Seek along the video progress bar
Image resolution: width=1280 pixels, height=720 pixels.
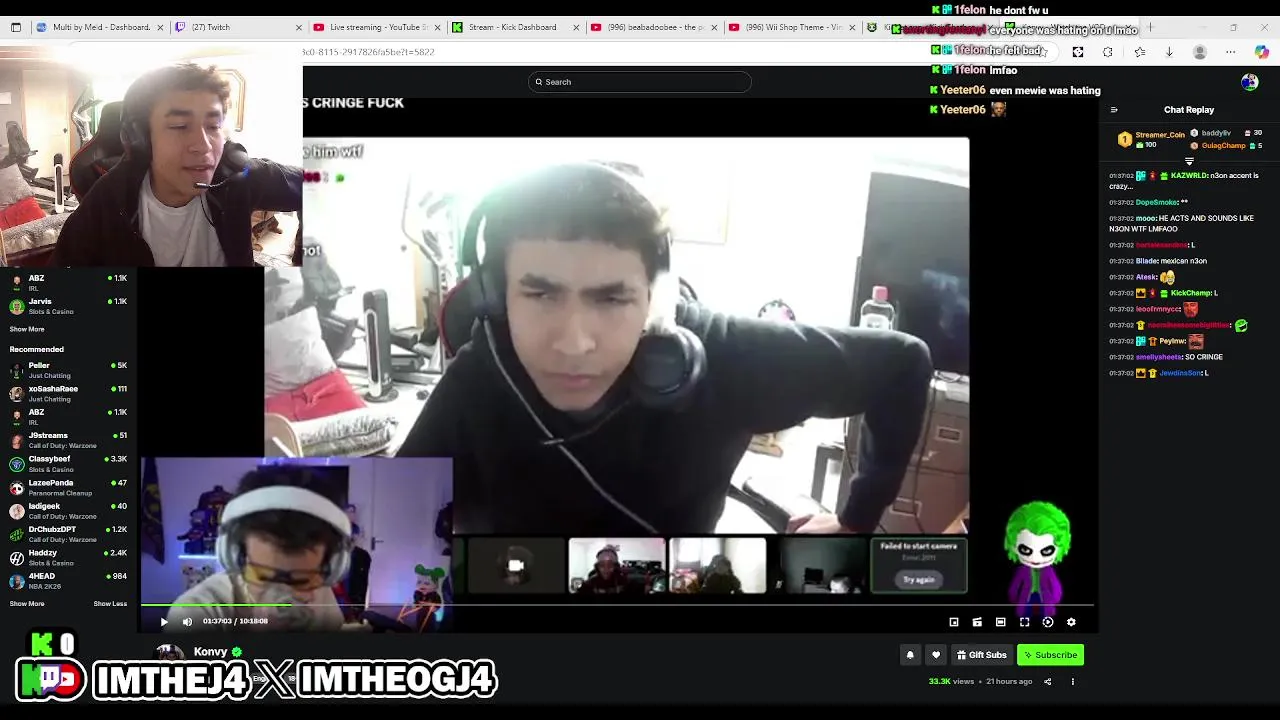coord(617,604)
